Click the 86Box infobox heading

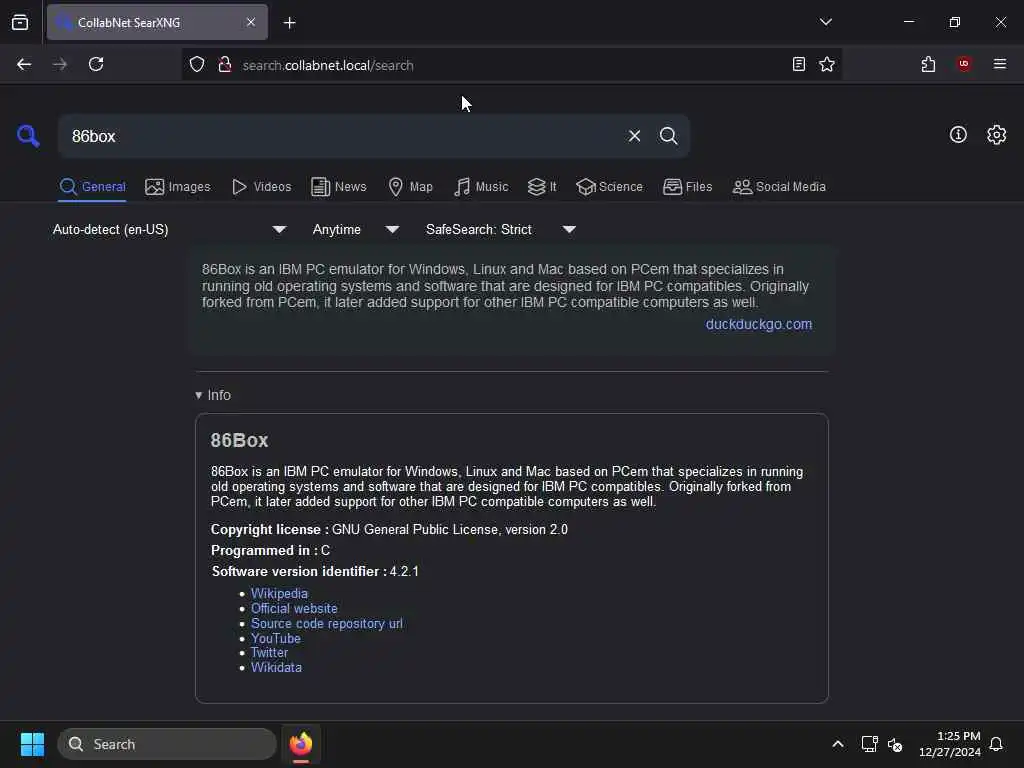tap(239, 440)
